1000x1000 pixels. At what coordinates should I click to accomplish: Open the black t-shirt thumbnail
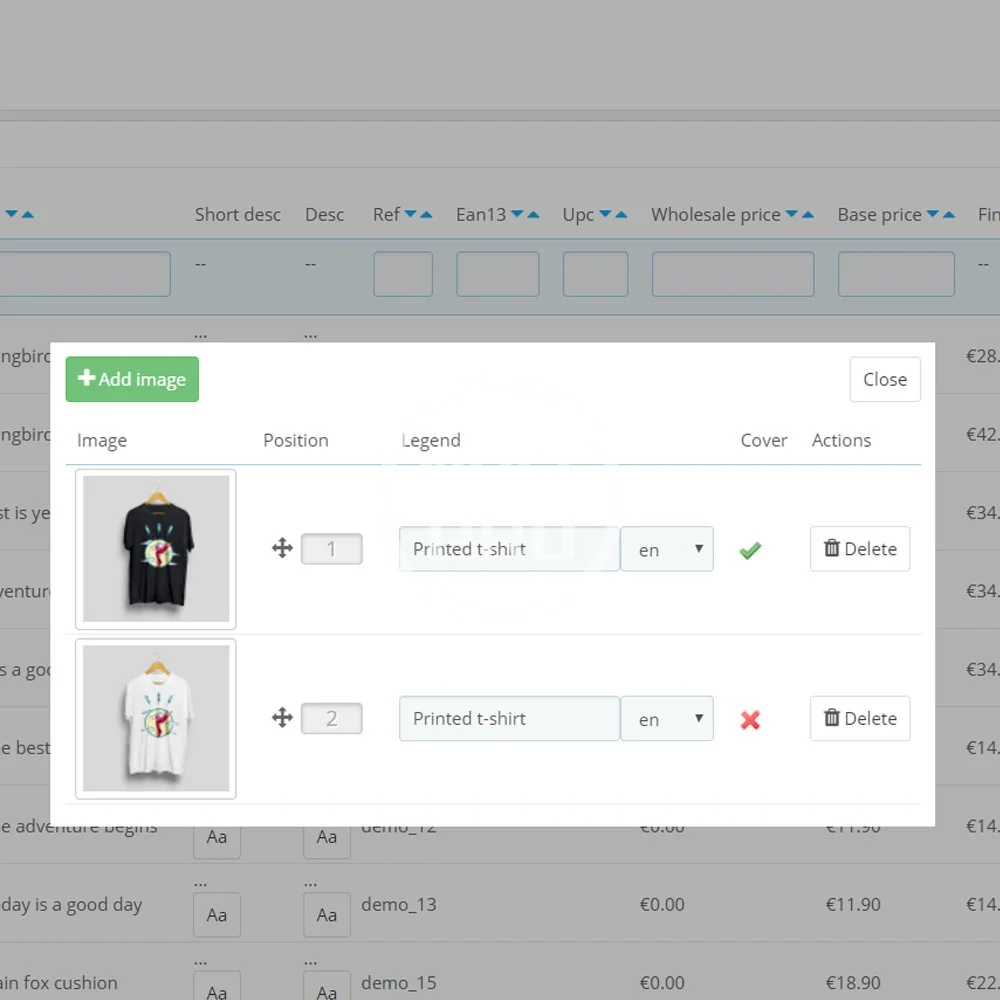(156, 548)
